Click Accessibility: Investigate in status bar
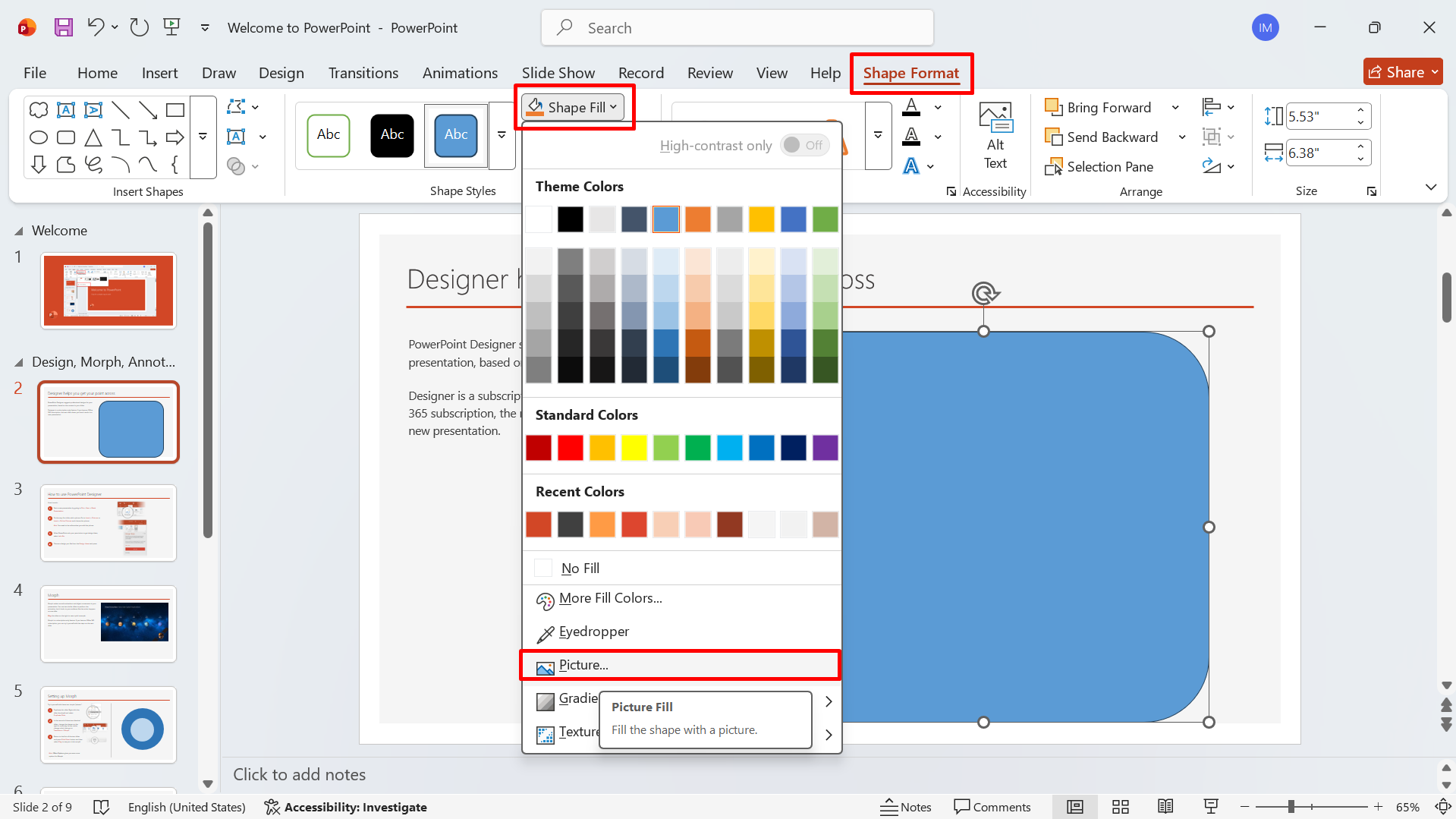The width and height of the screenshot is (1456, 819). [x=345, y=807]
